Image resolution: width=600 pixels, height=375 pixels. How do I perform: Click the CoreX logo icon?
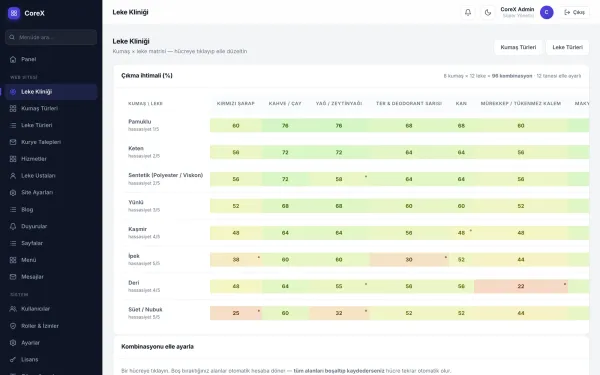tap(14, 13)
